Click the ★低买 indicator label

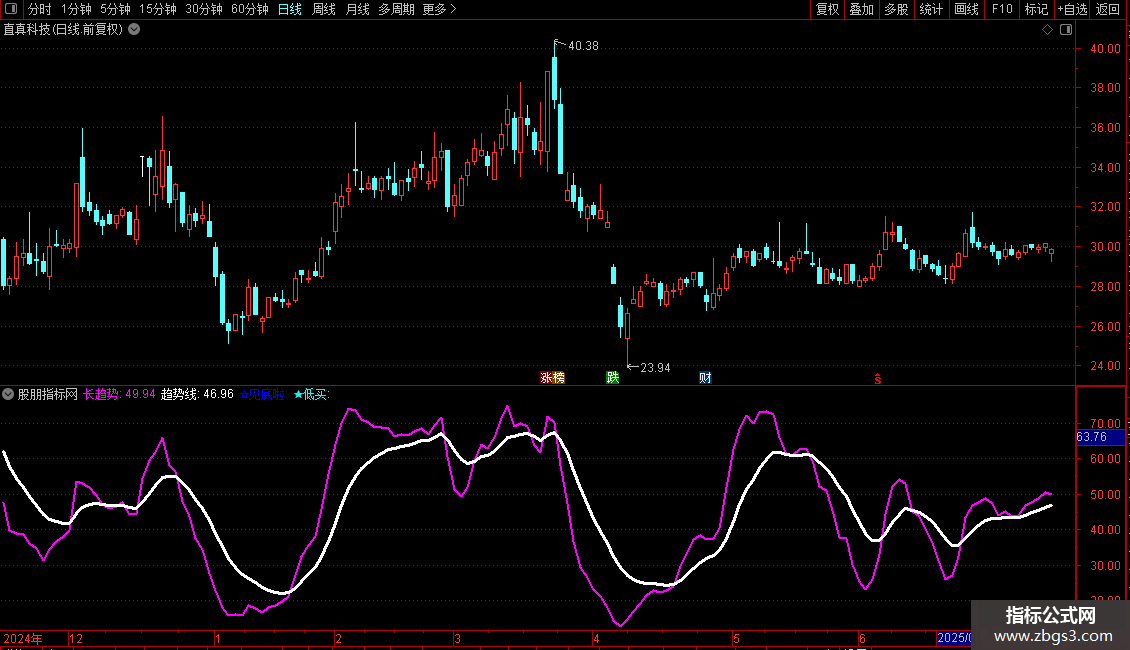click(311, 394)
